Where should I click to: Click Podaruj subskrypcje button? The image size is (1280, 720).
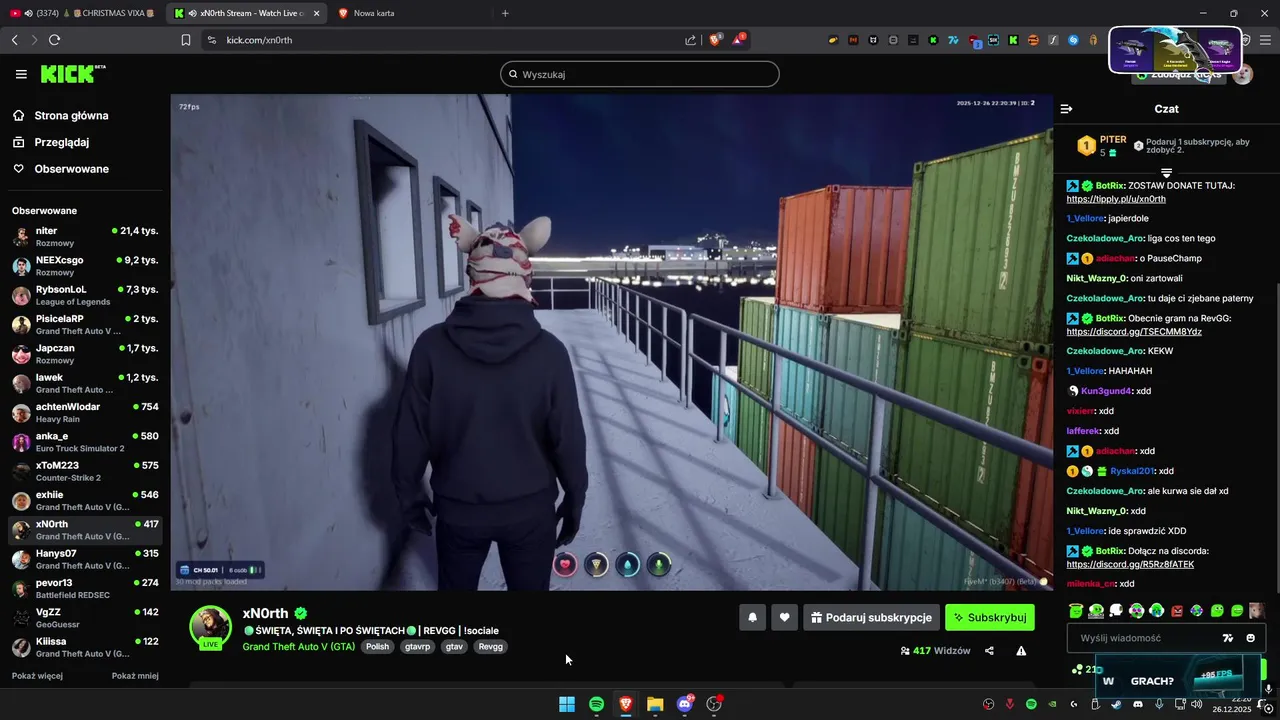tap(871, 618)
